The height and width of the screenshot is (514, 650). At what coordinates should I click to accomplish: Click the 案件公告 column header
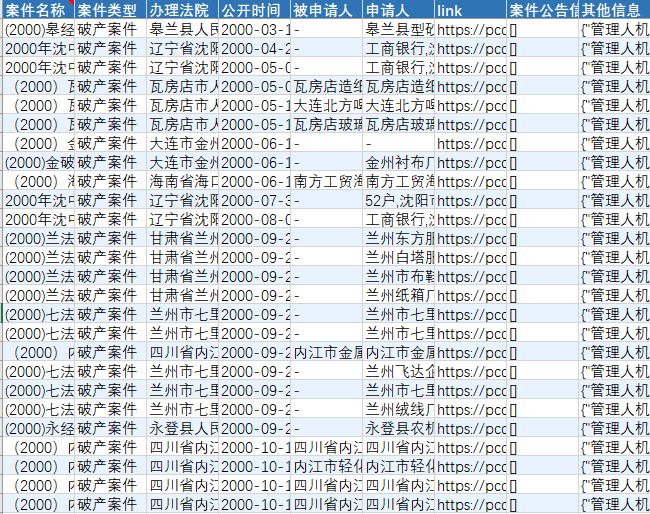pos(542,10)
